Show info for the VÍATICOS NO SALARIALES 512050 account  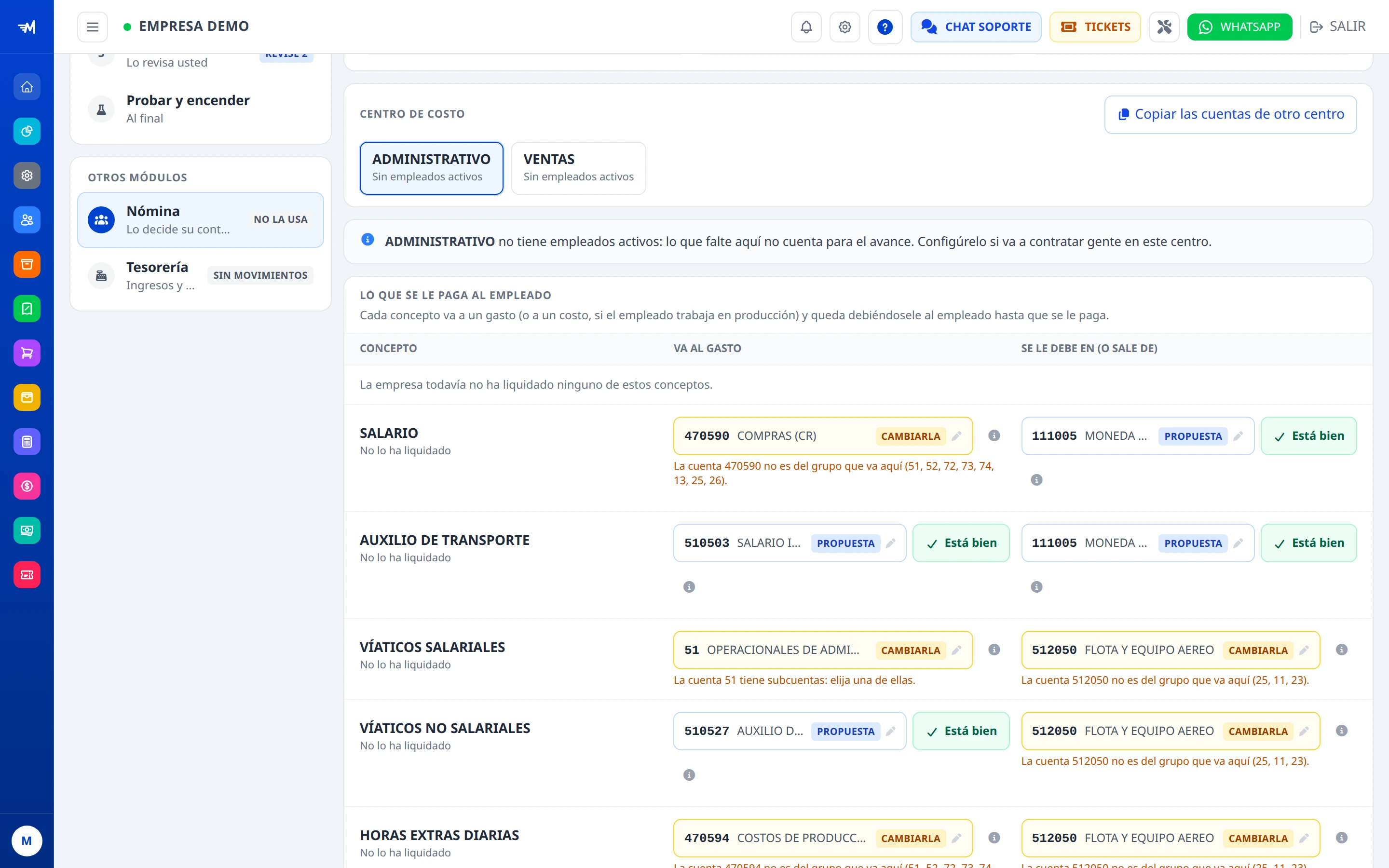1341,731
